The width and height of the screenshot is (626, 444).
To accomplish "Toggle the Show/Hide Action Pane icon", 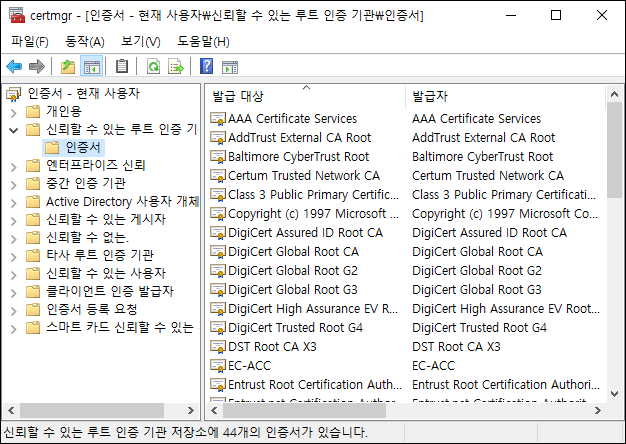I will (x=230, y=67).
